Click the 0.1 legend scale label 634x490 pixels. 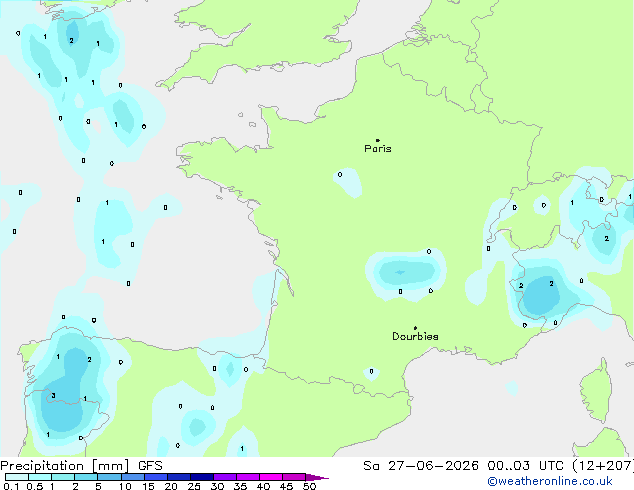tap(11, 486)
